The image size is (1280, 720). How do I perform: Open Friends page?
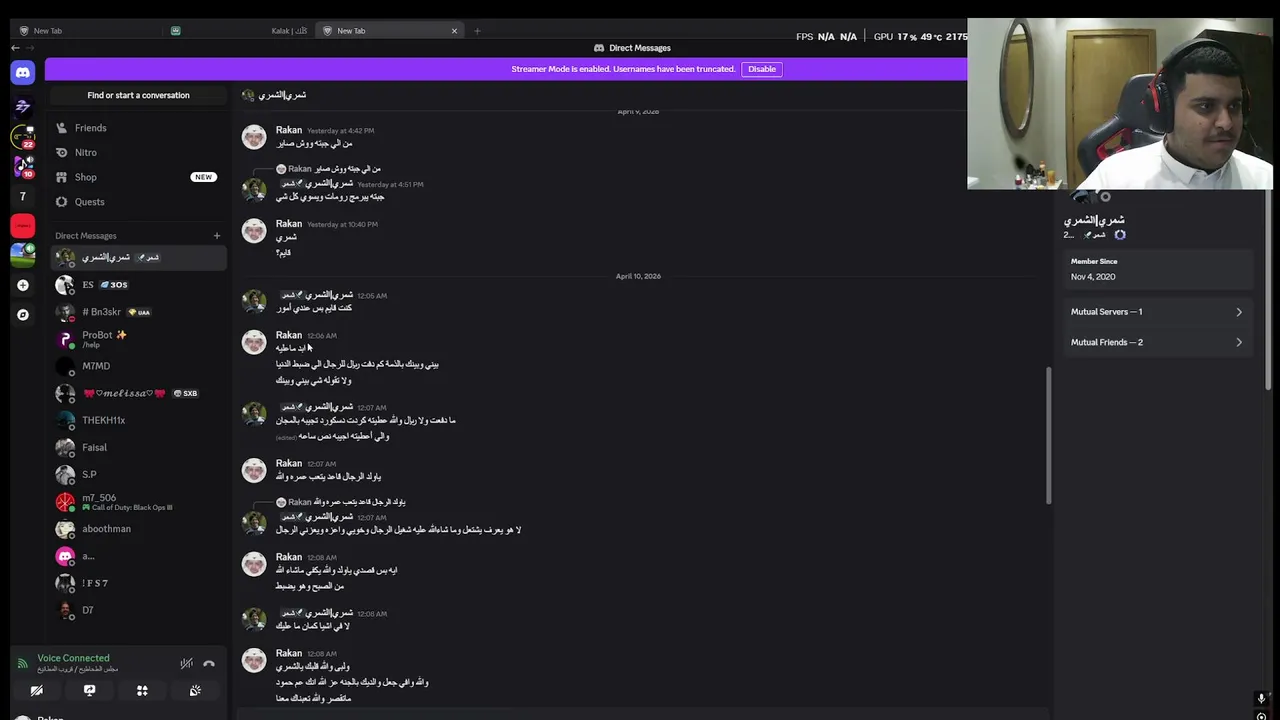[x=138, y=128]
